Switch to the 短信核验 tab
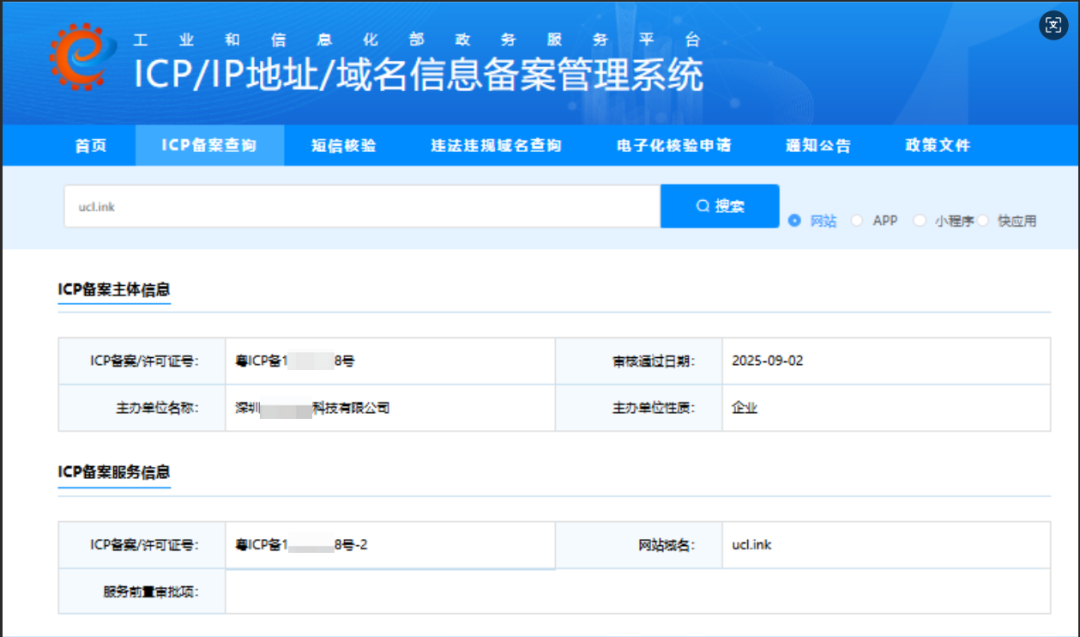This screenshot has height=637, width=1080. [x=343, y=146]
